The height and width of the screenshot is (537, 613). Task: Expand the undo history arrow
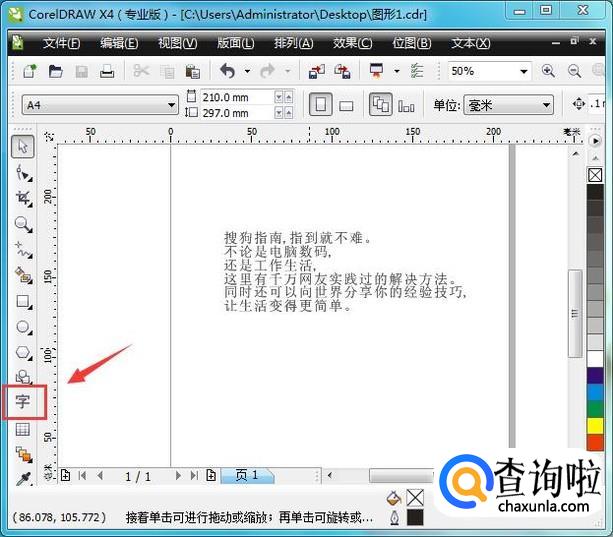coord(247,72)
